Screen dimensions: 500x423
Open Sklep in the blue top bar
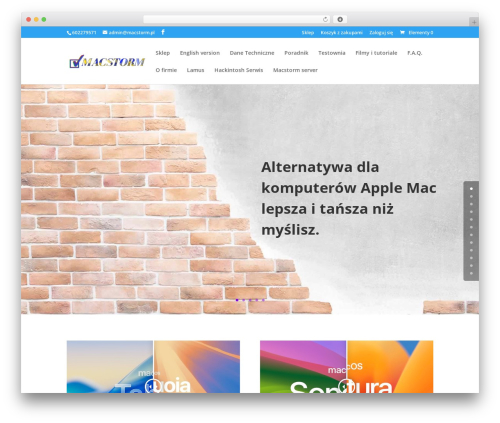point(308,33)
